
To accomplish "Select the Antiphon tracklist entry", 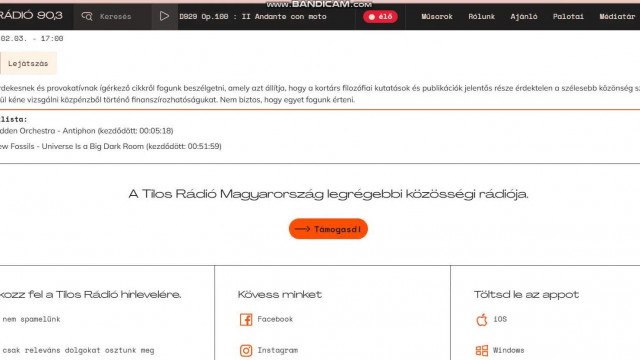I will coord(87,131).
